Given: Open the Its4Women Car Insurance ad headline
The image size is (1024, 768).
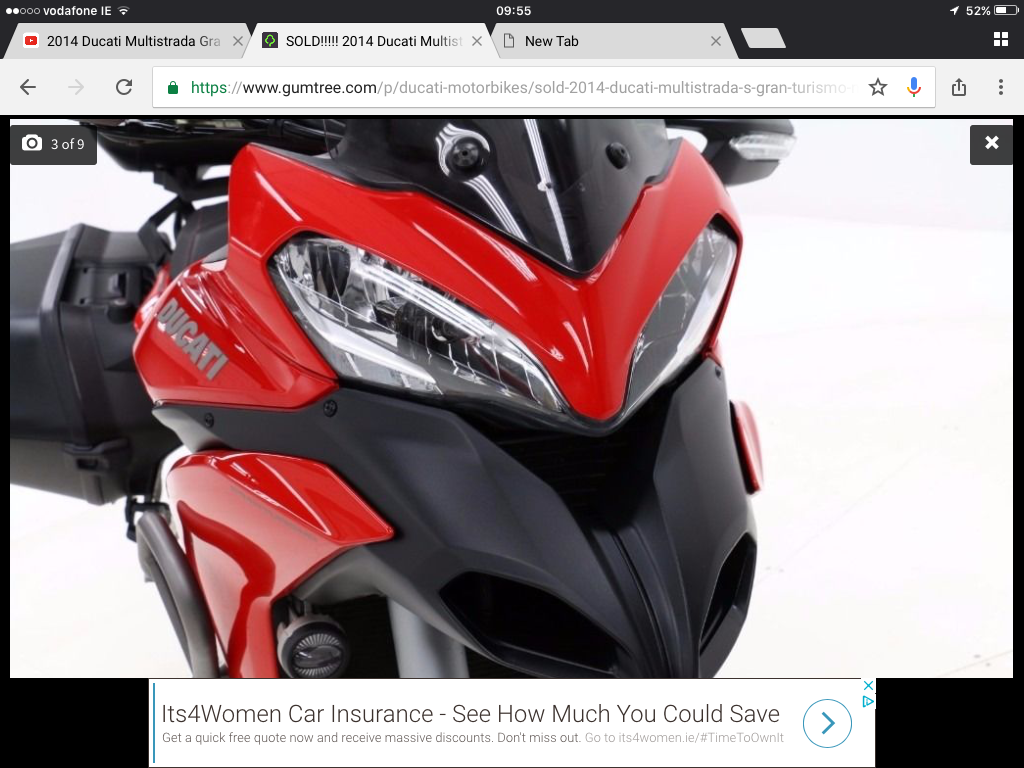Looking at the screenshot, I should [470, 713].
